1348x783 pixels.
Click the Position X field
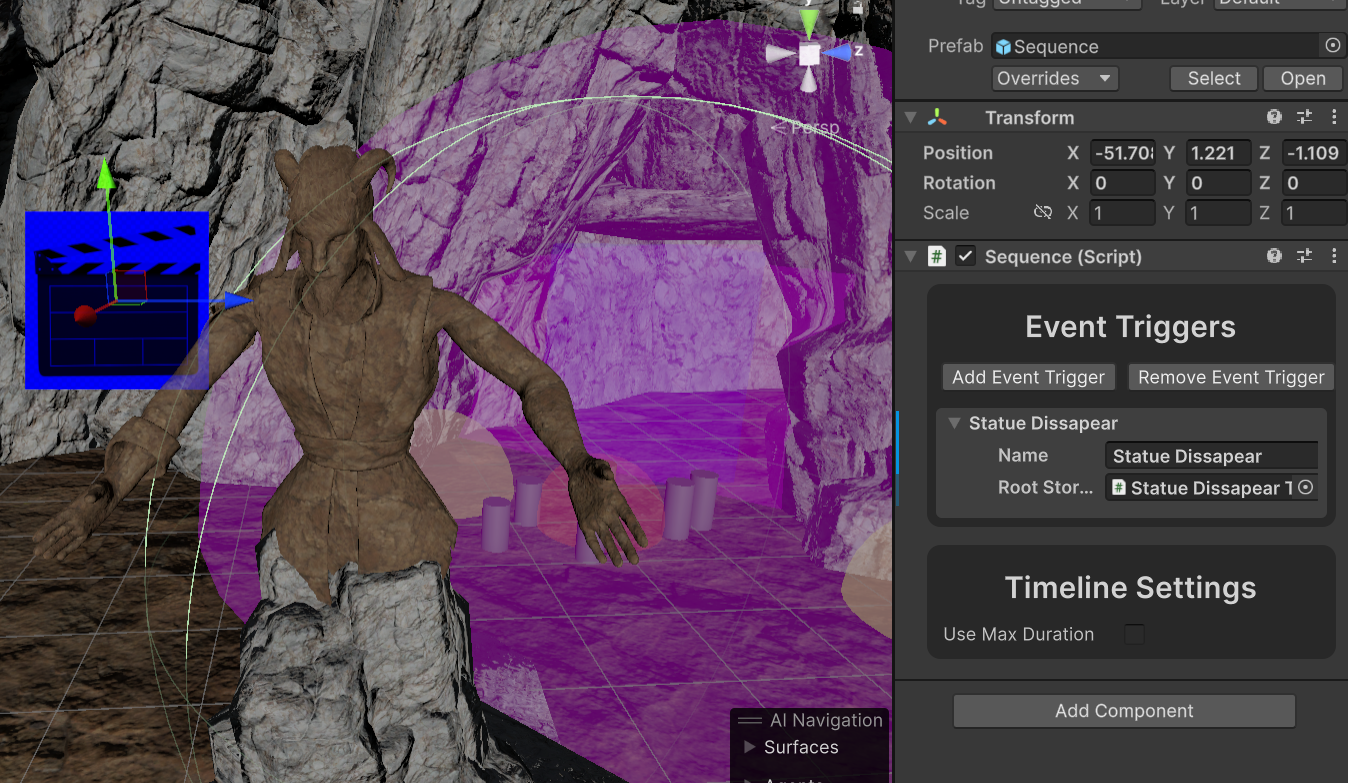click(1122, 153)
